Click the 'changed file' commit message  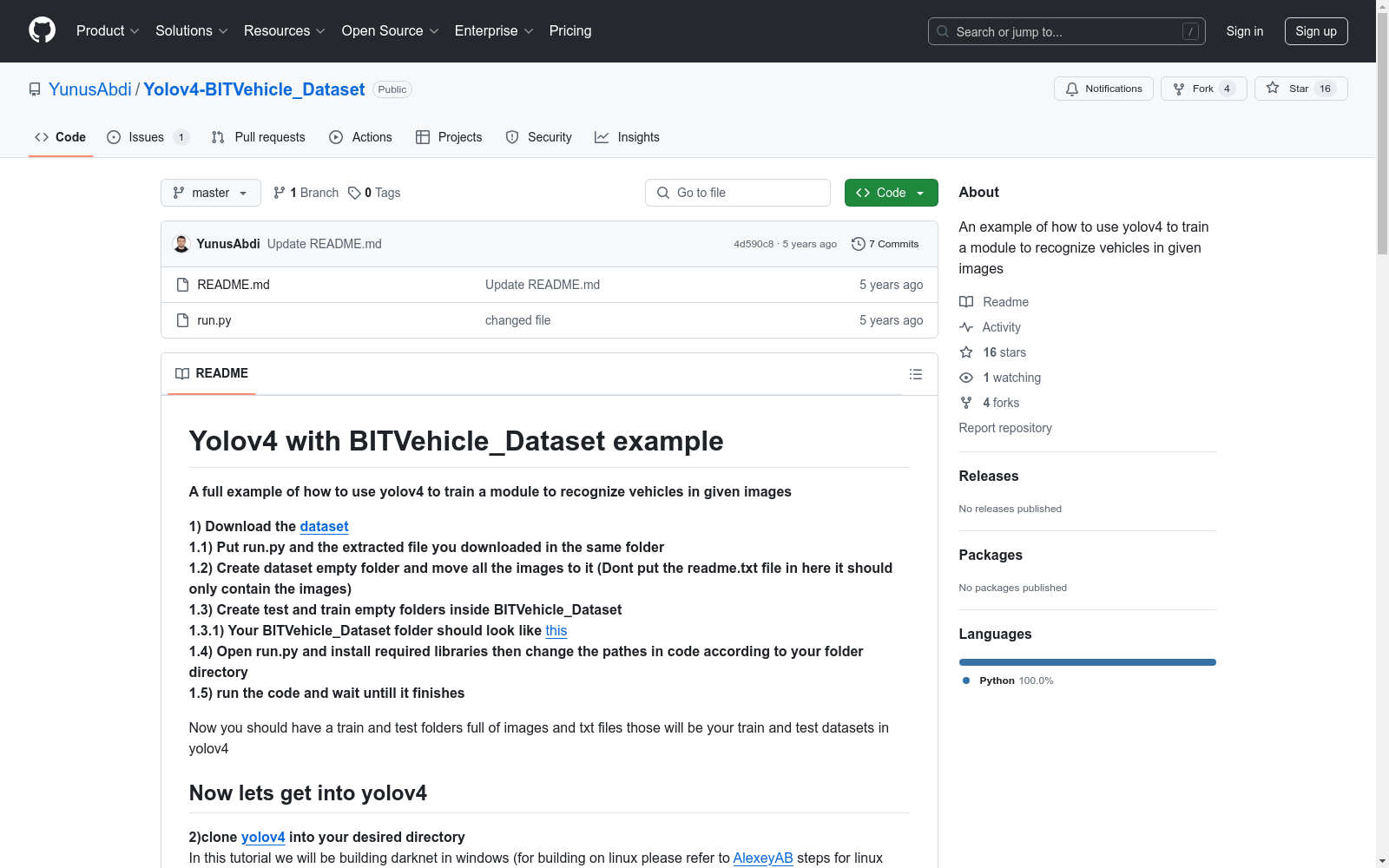point(518,320)
